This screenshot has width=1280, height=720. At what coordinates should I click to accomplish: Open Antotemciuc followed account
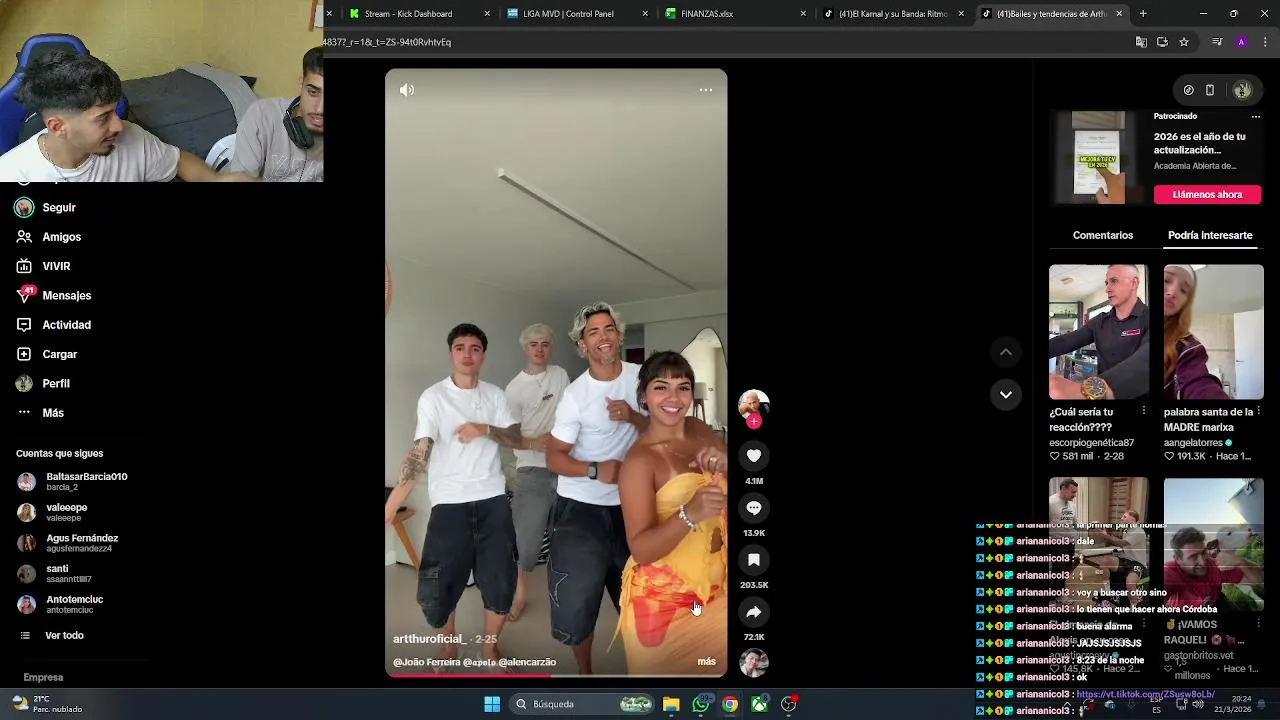[75, 604]
